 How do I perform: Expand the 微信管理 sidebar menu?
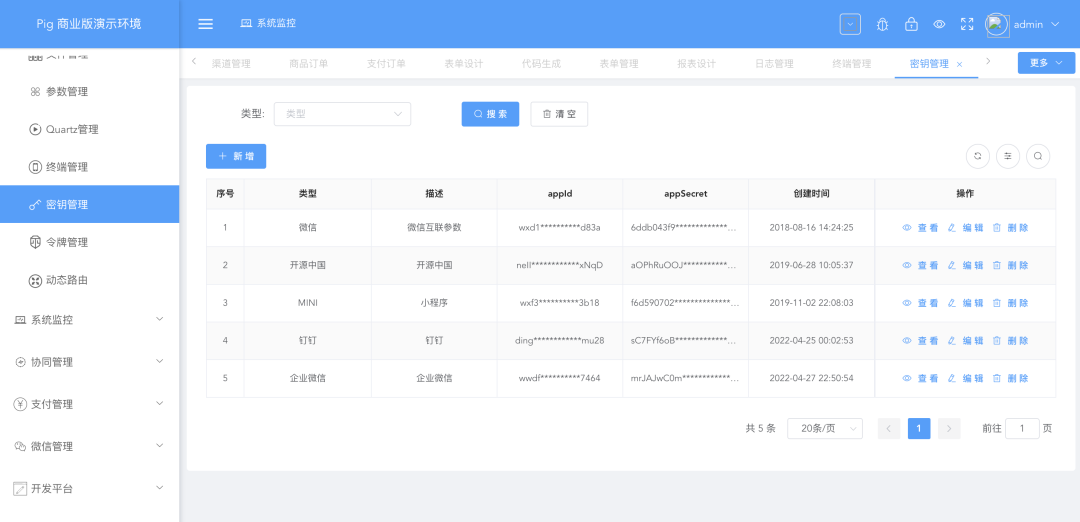point(90,446)
